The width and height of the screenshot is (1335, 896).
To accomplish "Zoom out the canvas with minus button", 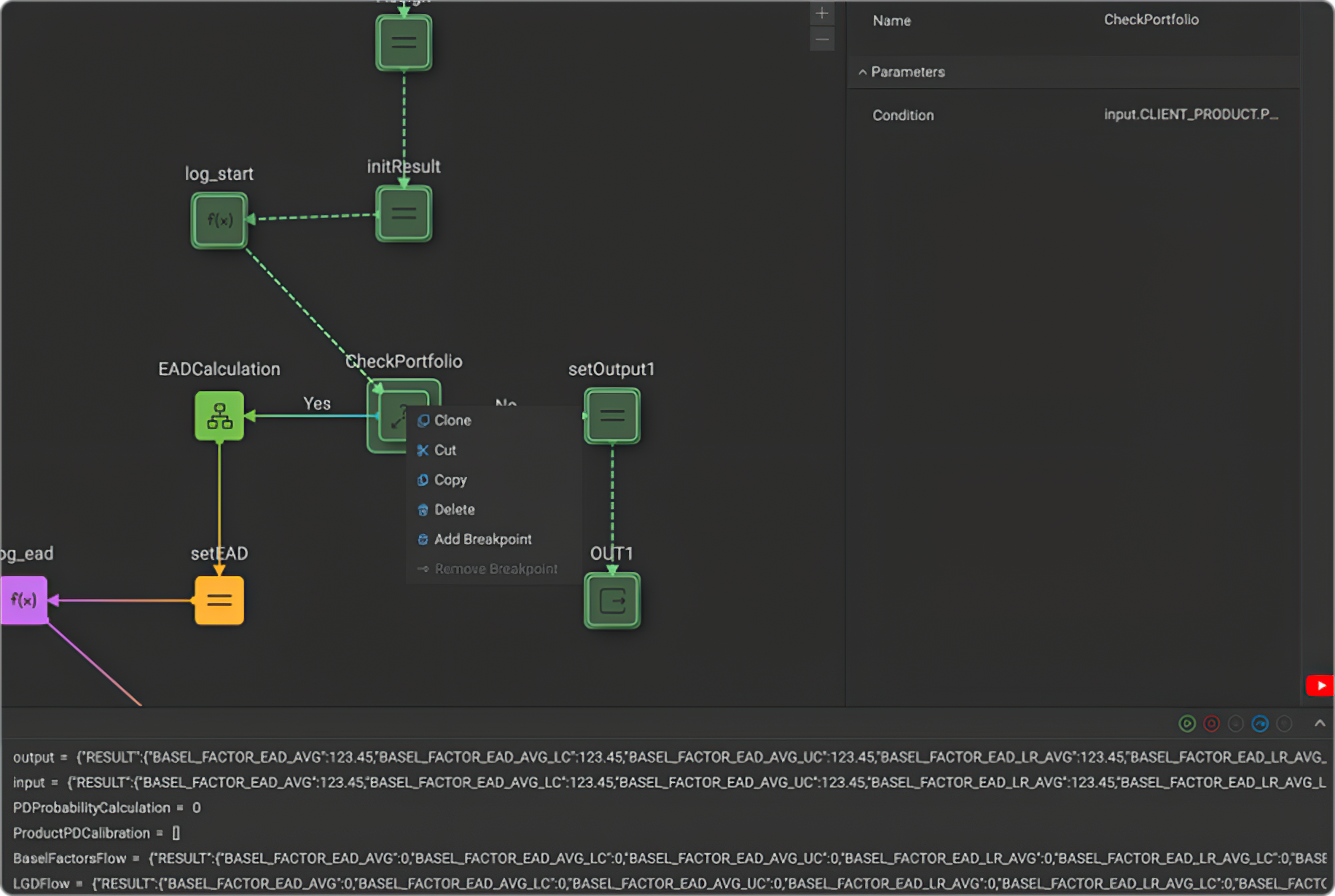I will [x=822, y=39].
